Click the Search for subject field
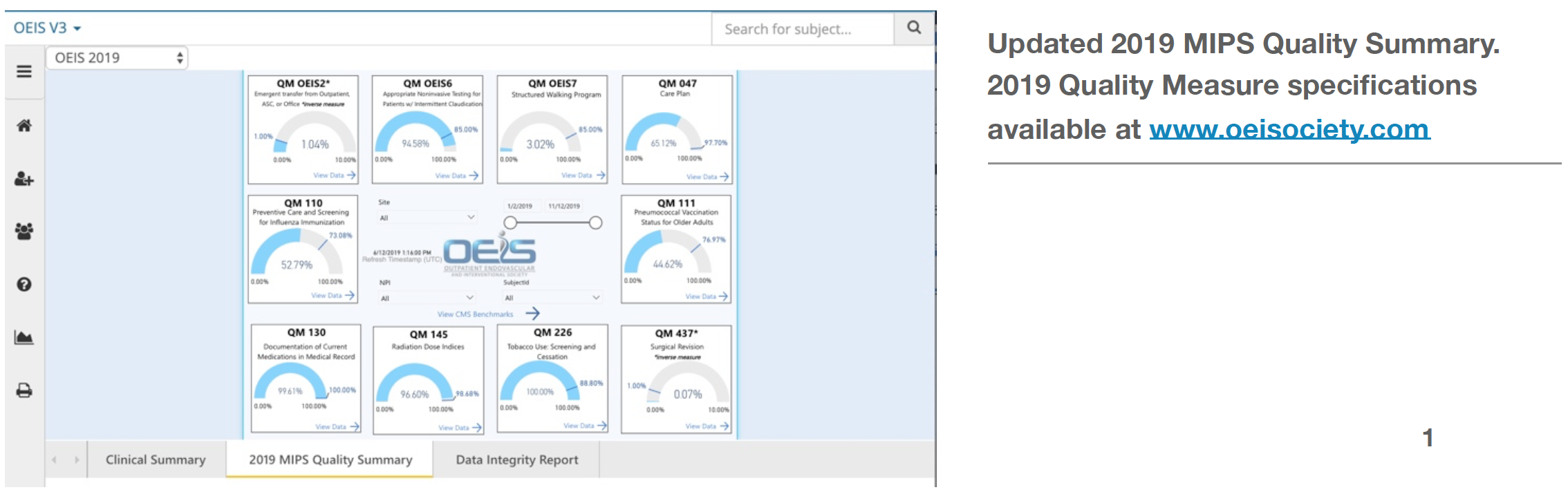 [x=803, y=28]
